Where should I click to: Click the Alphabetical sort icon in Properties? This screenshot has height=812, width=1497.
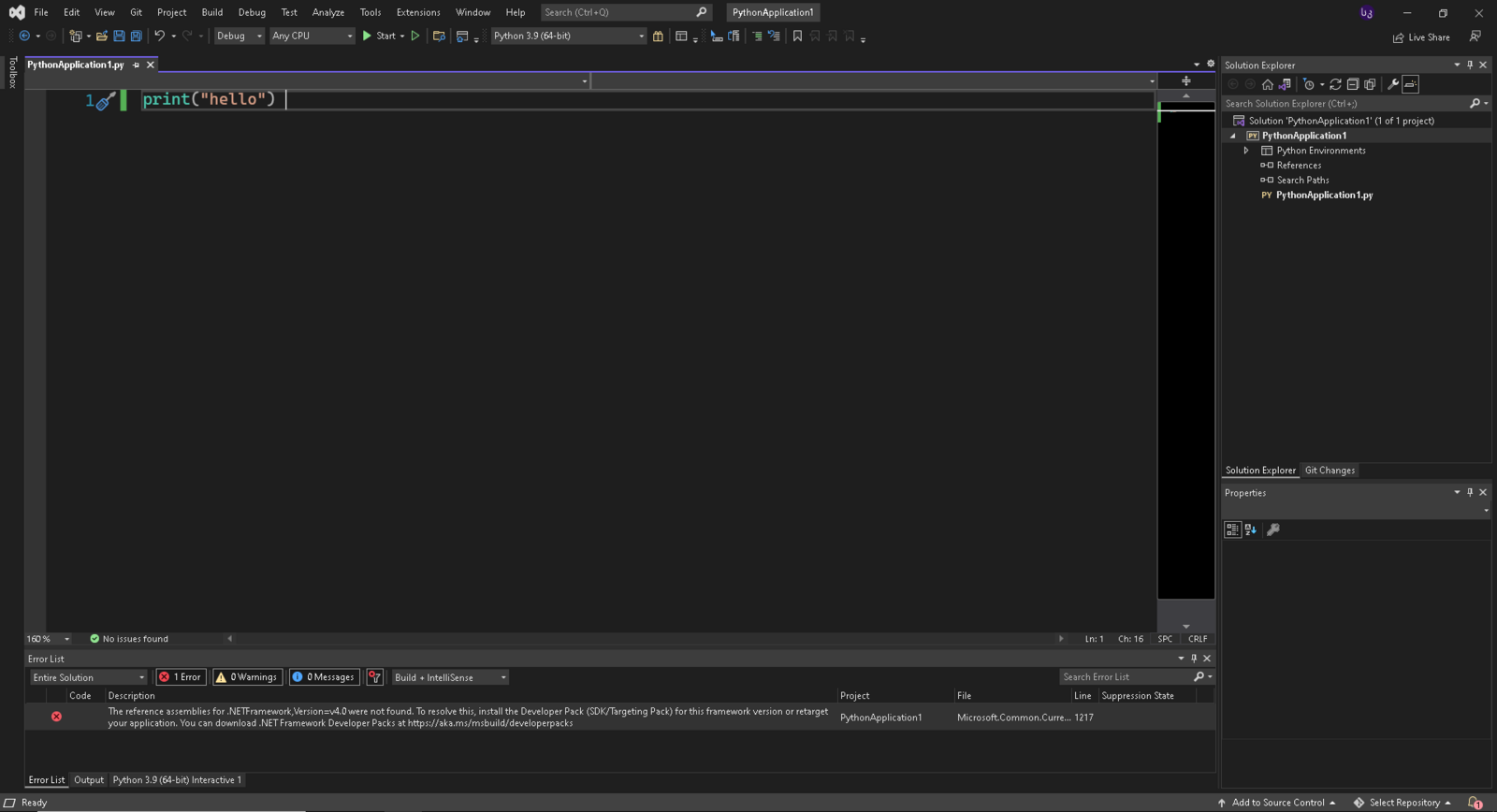(x=1251, y=529)
